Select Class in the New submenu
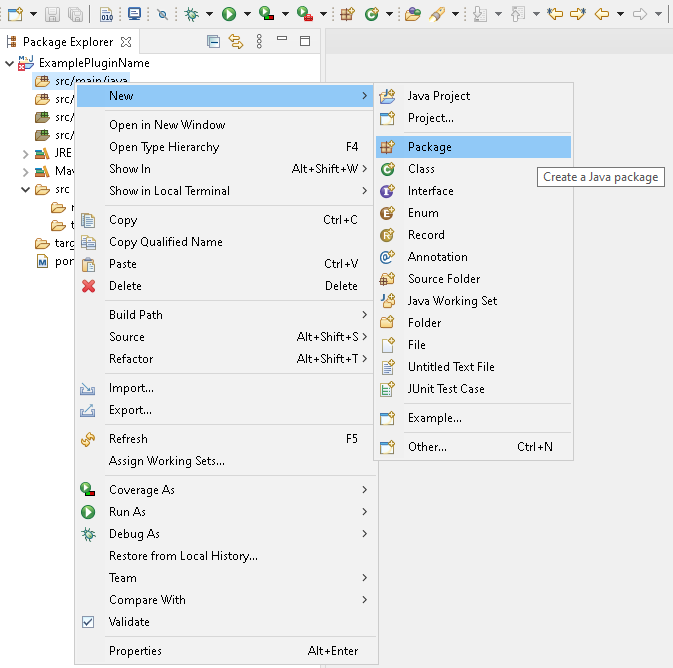 coord(473,169)
